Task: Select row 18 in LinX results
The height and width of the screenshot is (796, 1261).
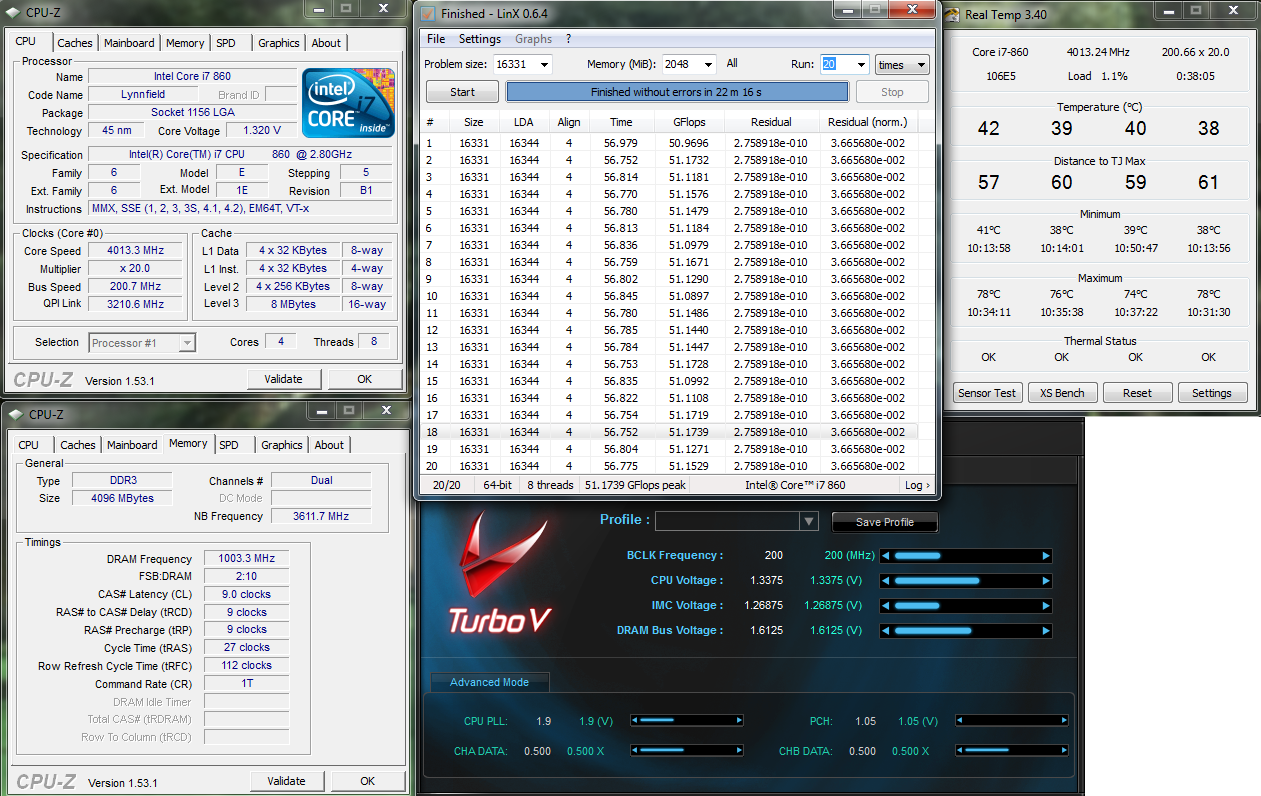Action: pos(669,432)
